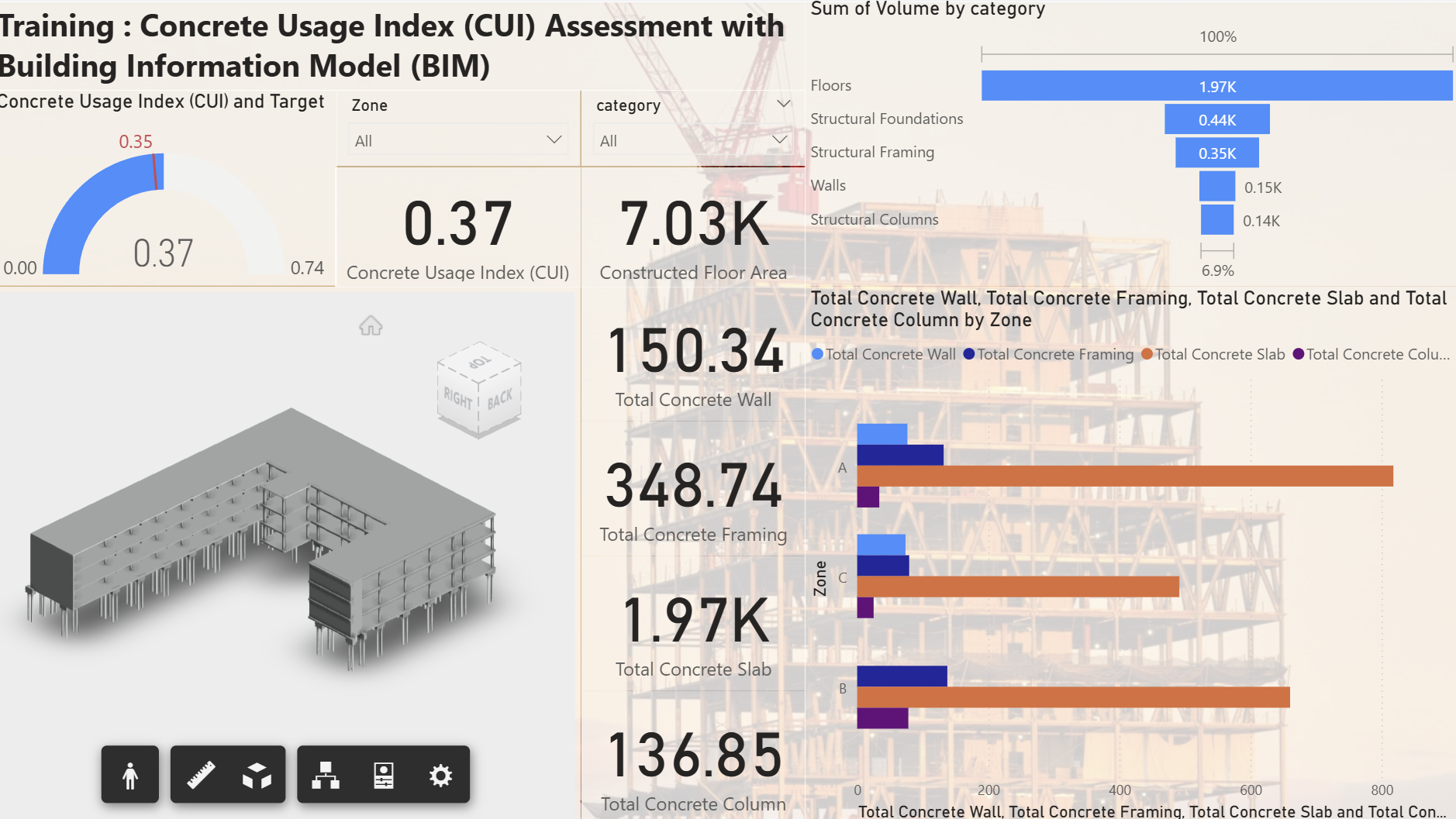Select the walk-through person tool
The width and height of the screenshot is (1456, 819).
click(129, 774)
